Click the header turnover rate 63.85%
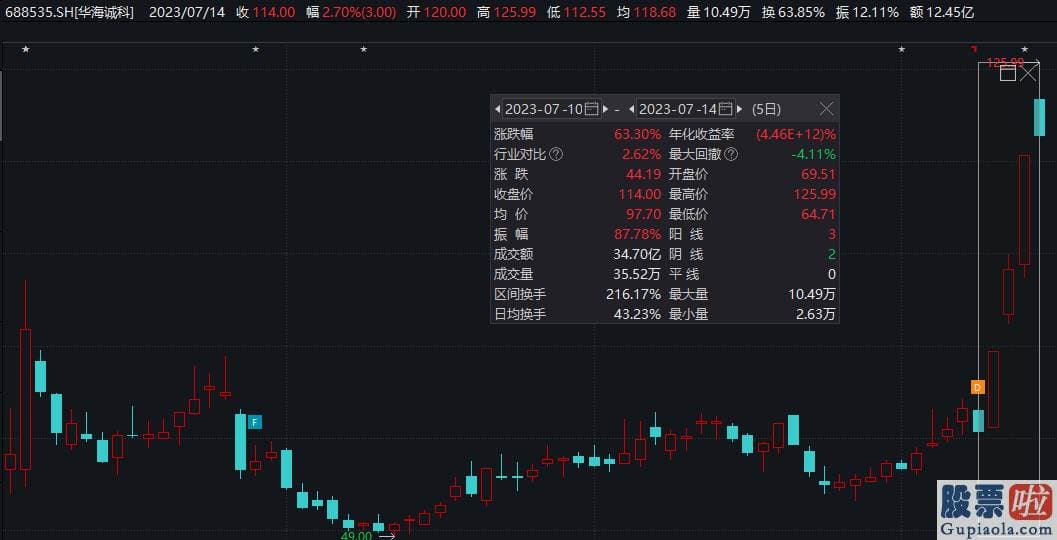This screenshot has width=1057, height=540. [801, 12]
